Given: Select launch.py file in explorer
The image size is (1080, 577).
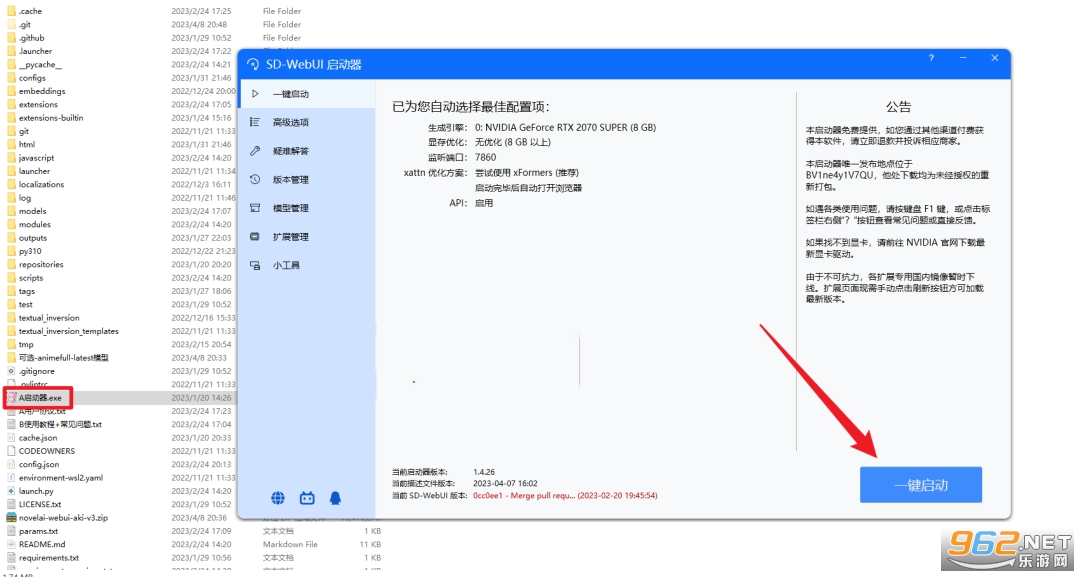Looking at the screenshot, I should [36, 491].
